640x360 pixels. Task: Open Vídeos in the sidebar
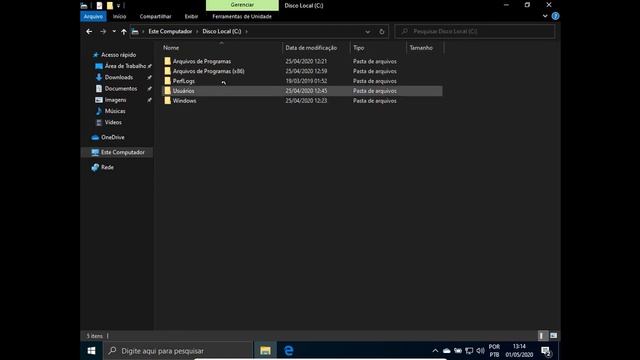113,122
